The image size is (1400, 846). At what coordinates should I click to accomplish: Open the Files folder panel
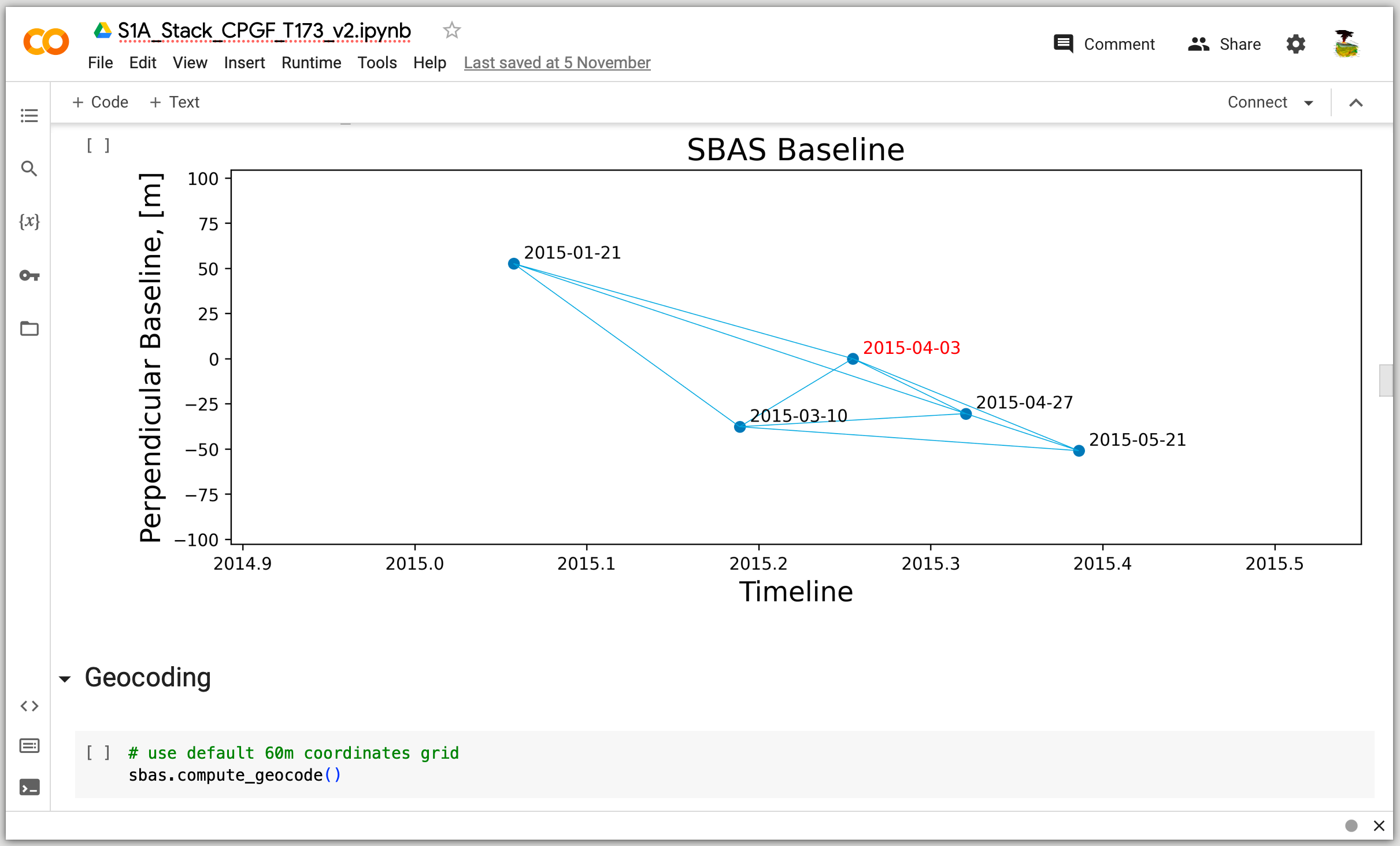tap(29, 328)
